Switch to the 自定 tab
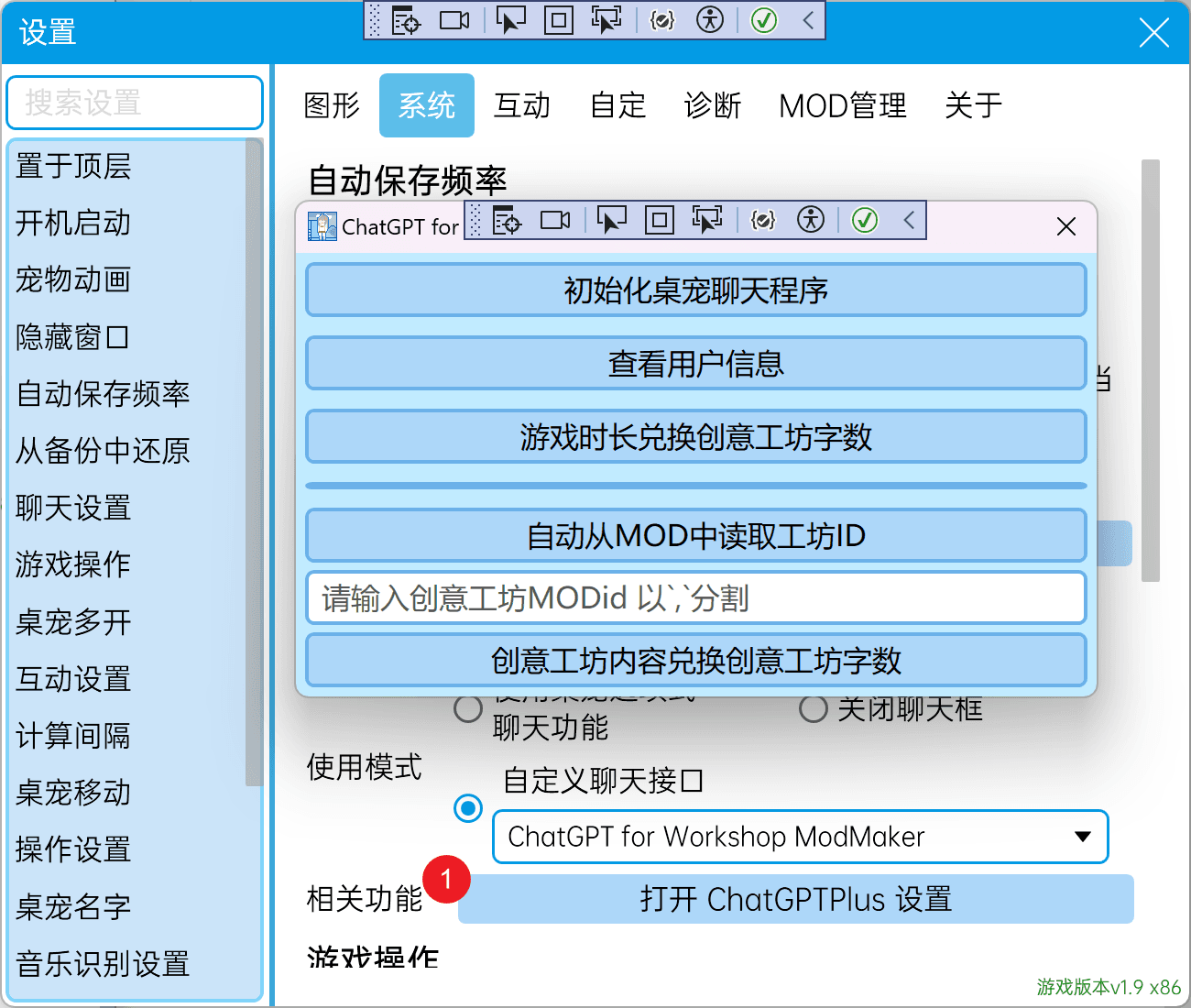 pos(617,105)
